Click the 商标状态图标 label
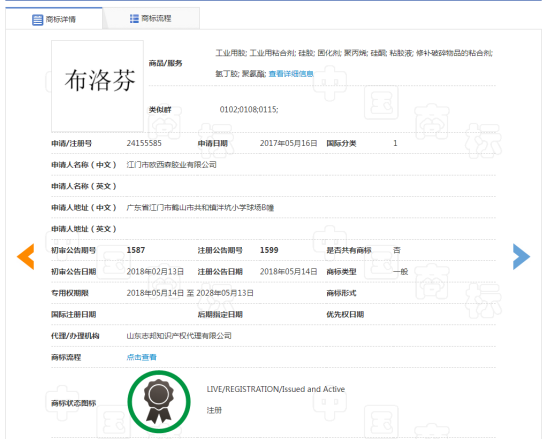 point(73,403)
